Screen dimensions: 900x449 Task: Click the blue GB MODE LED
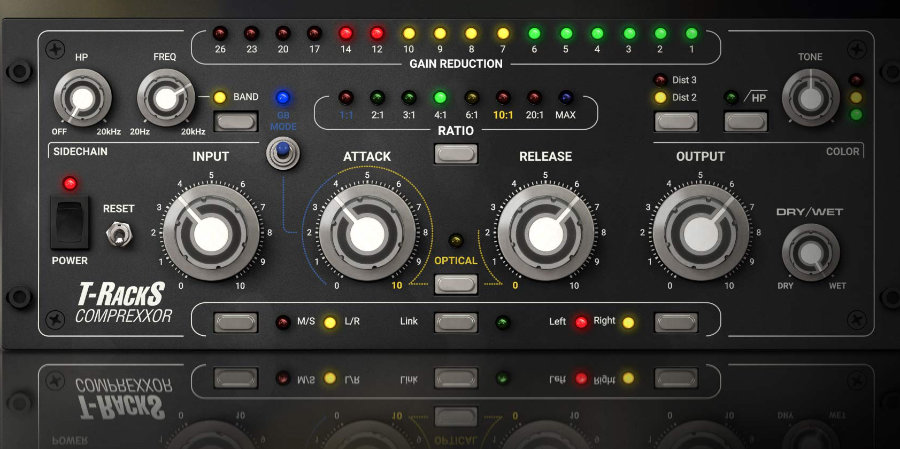coord(282,97)
